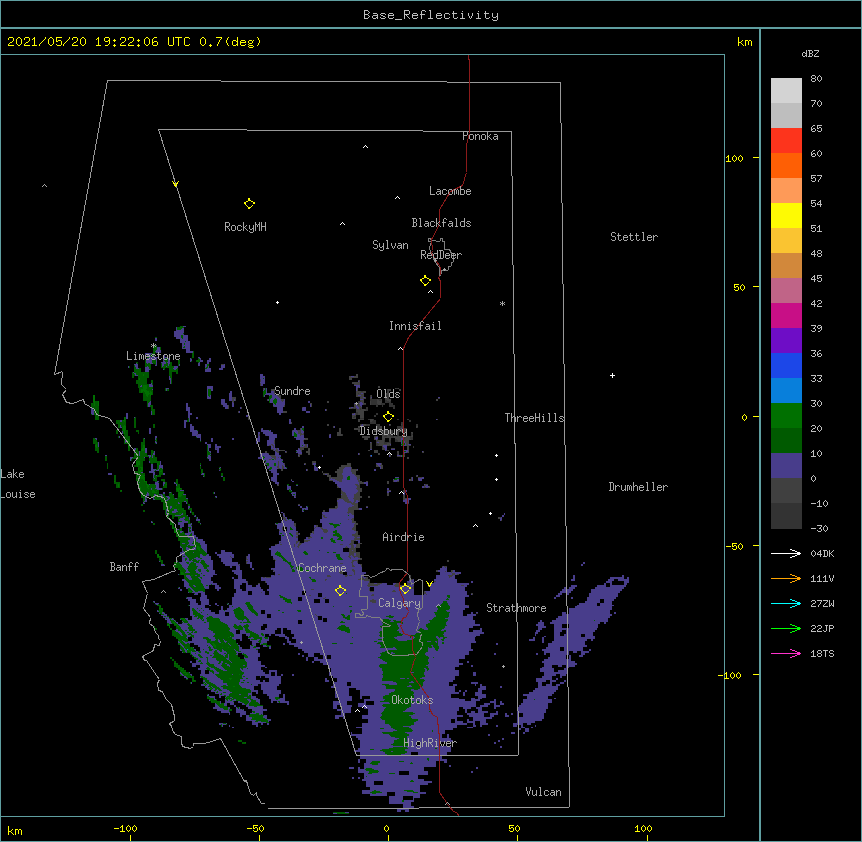Click the Limestone label
The image size is (862, 842).
[153, 356]
